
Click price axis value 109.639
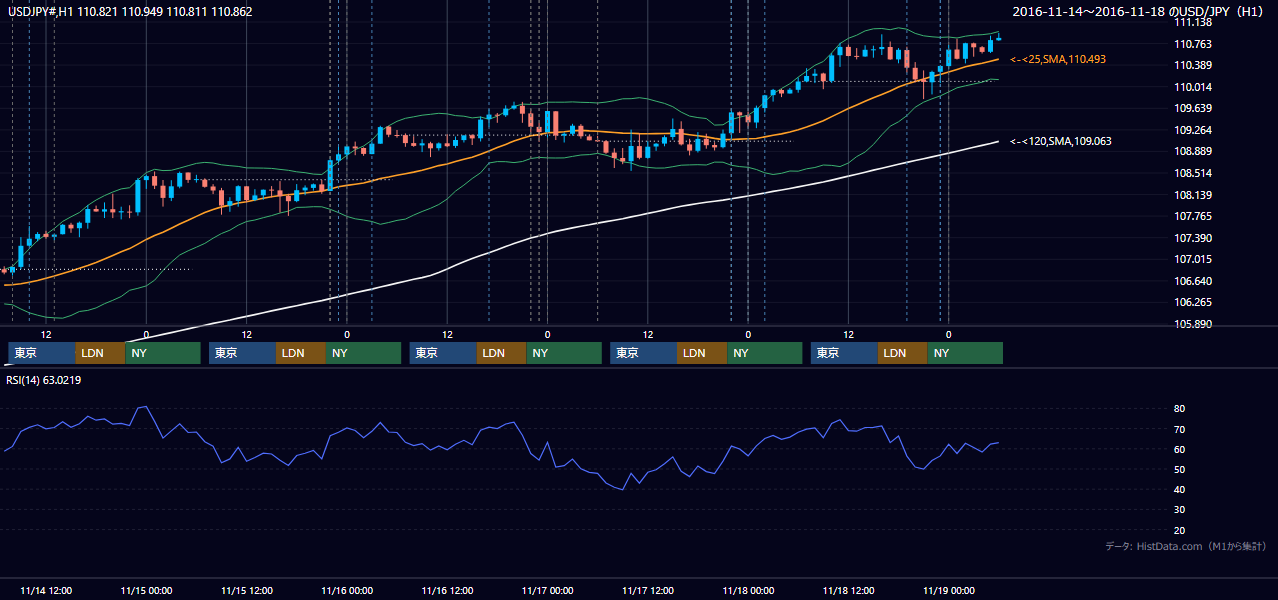(1194, 108)
